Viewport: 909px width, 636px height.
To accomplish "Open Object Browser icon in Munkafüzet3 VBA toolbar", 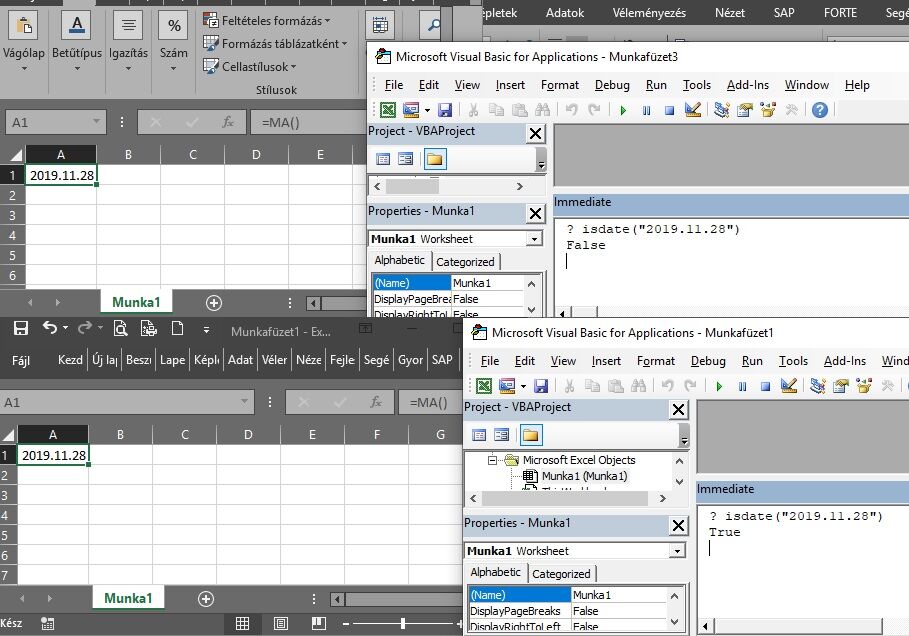I will [768, 110].
